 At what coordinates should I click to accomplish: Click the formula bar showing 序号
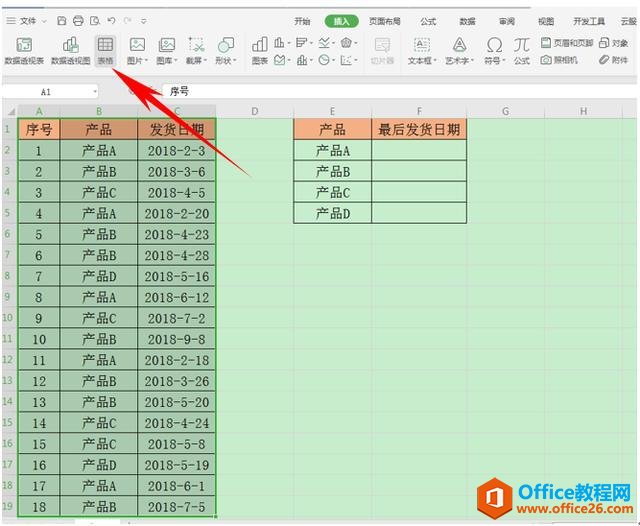398,91
